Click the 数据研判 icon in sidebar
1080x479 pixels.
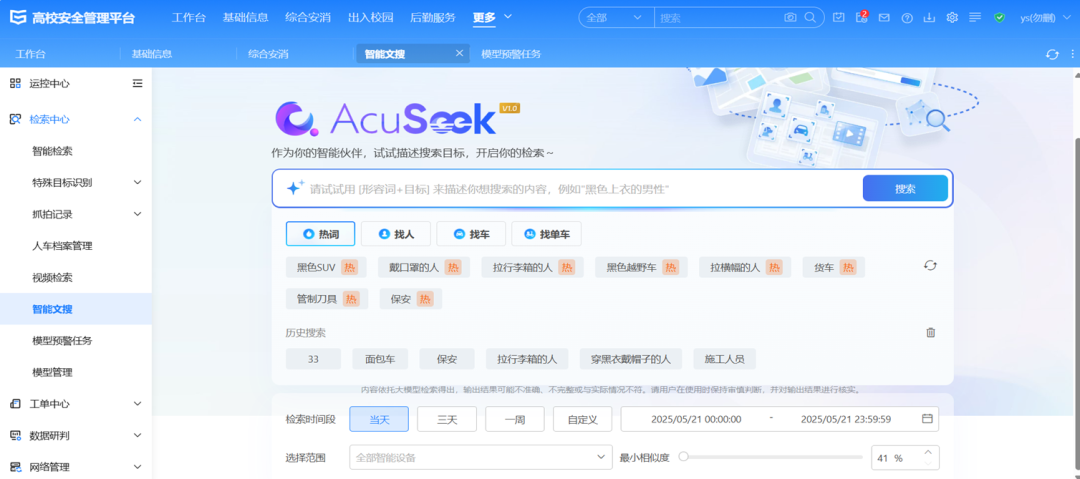tap(14, 436)
